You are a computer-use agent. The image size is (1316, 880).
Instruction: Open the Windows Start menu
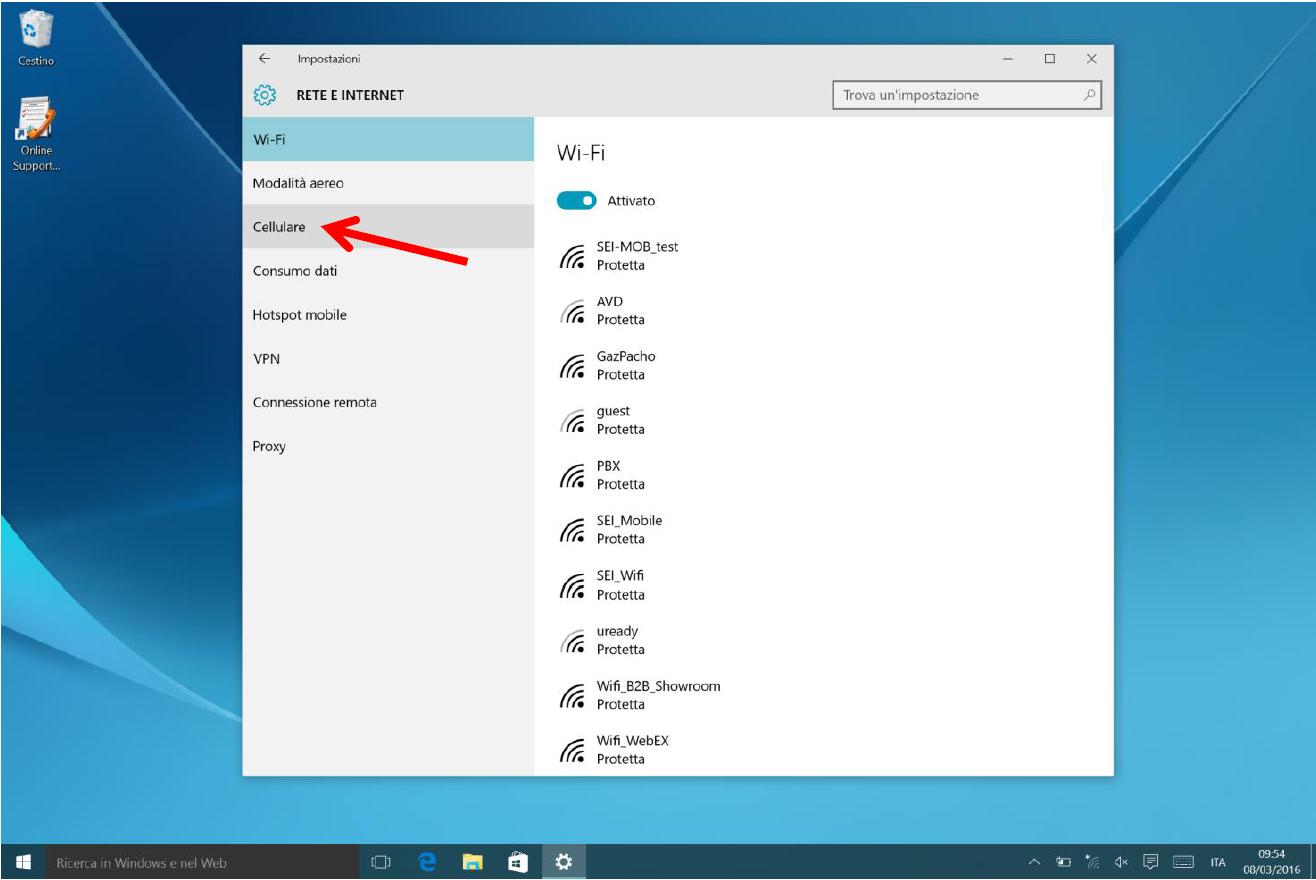[x=23, y=862]
